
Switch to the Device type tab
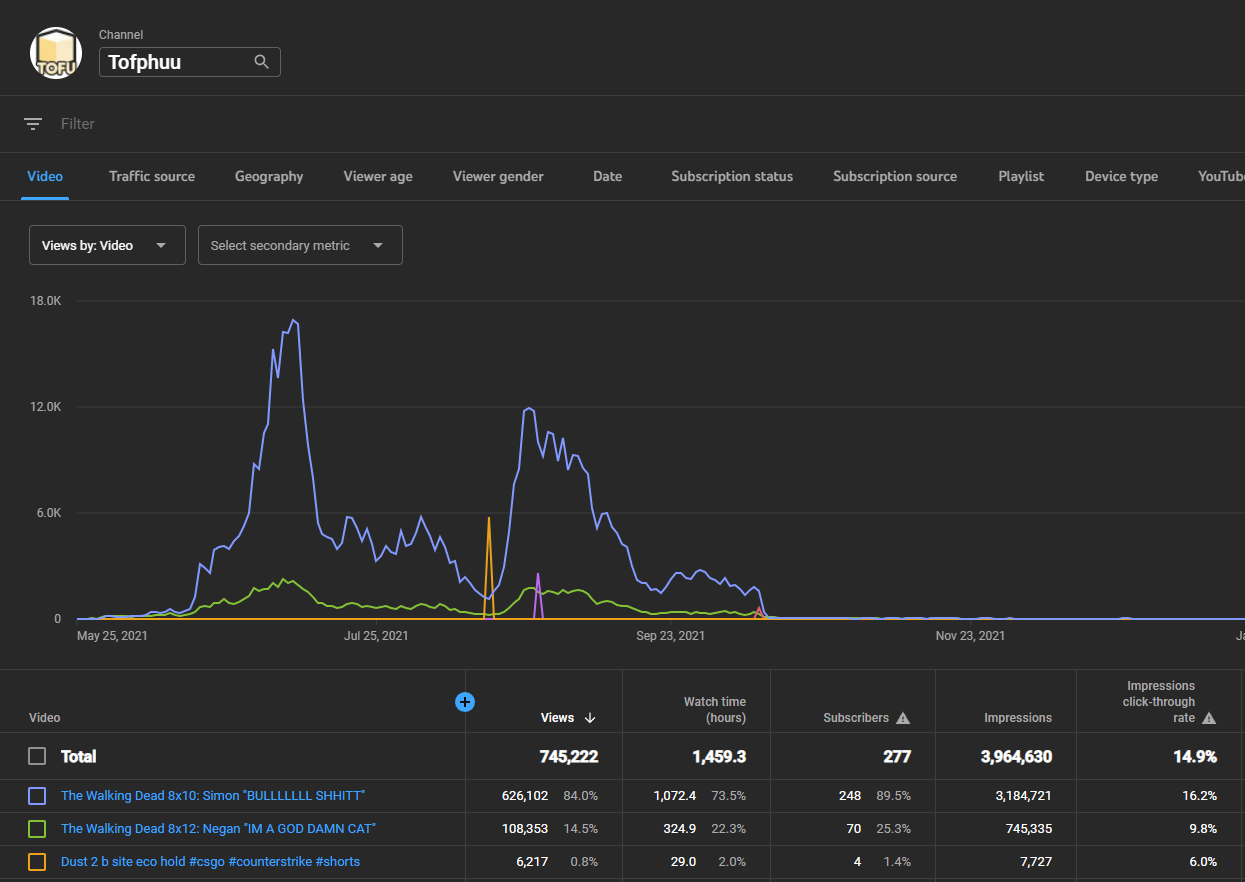point(1121,176)
